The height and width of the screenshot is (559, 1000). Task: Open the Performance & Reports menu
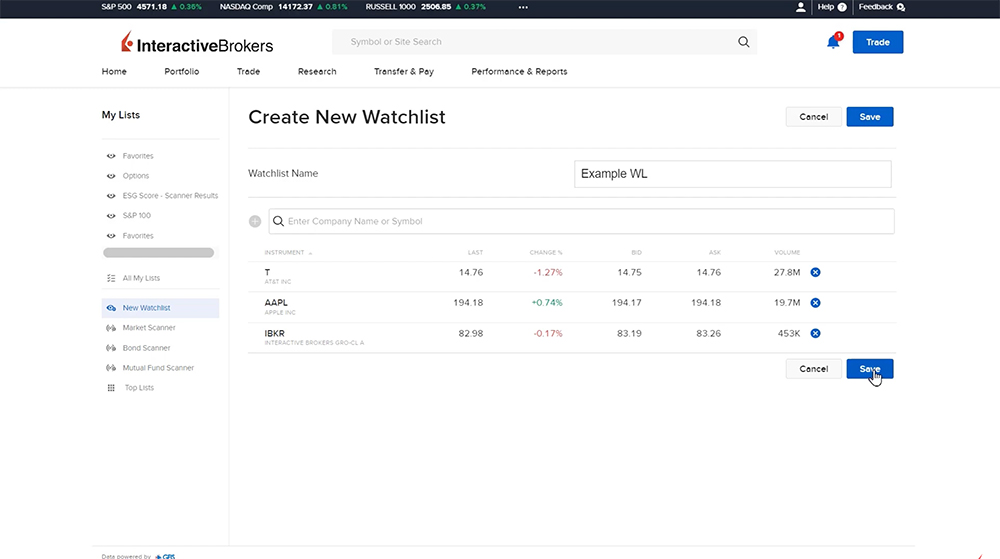[519, 72]
